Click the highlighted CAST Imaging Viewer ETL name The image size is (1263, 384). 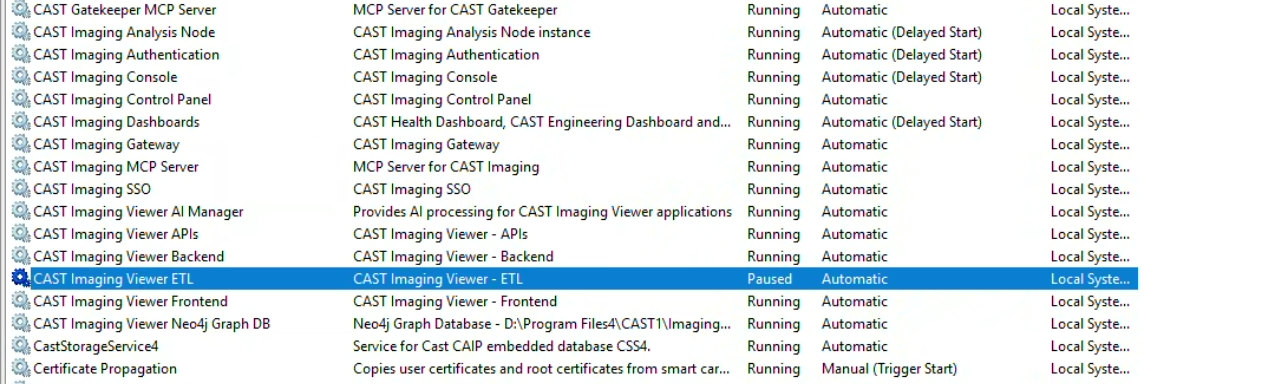[113, 279]
